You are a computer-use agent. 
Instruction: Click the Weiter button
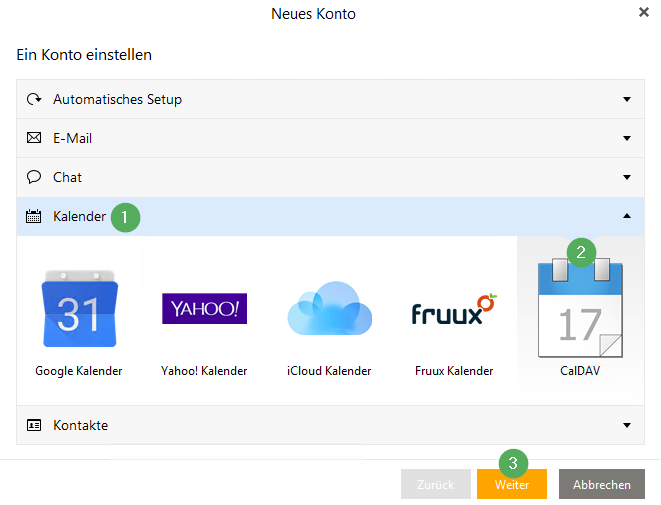512,484
